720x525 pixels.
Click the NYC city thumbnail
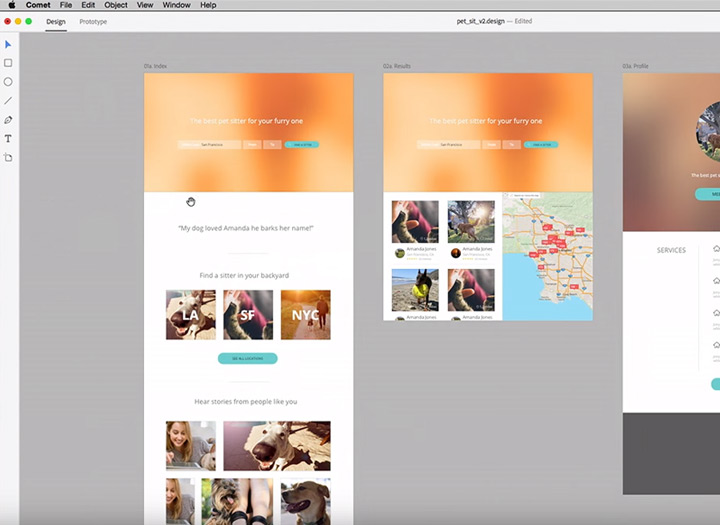[x=305, y=315]
